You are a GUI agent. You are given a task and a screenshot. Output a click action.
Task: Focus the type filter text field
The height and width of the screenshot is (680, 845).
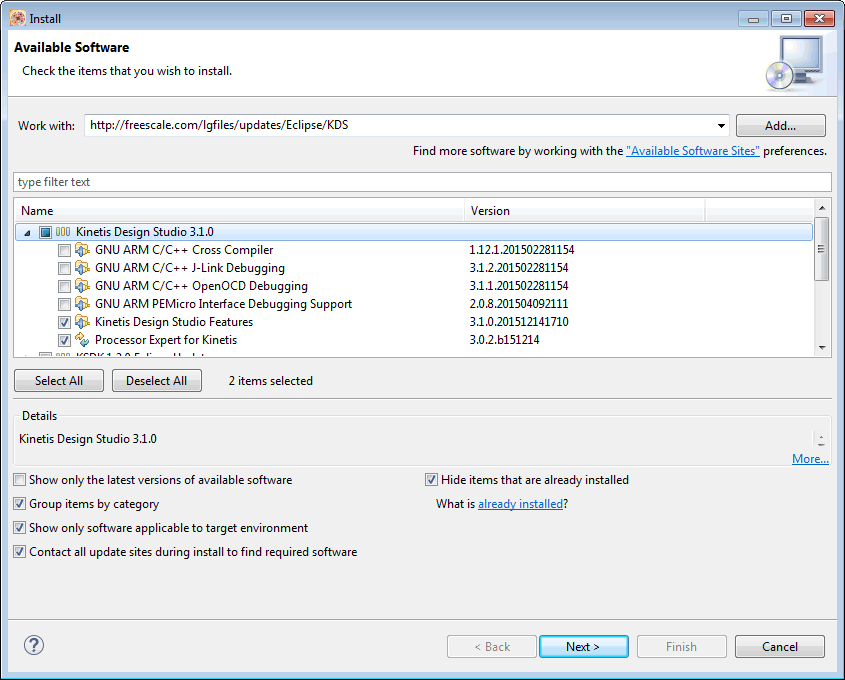pyautogui.click(x=422, y=182)
